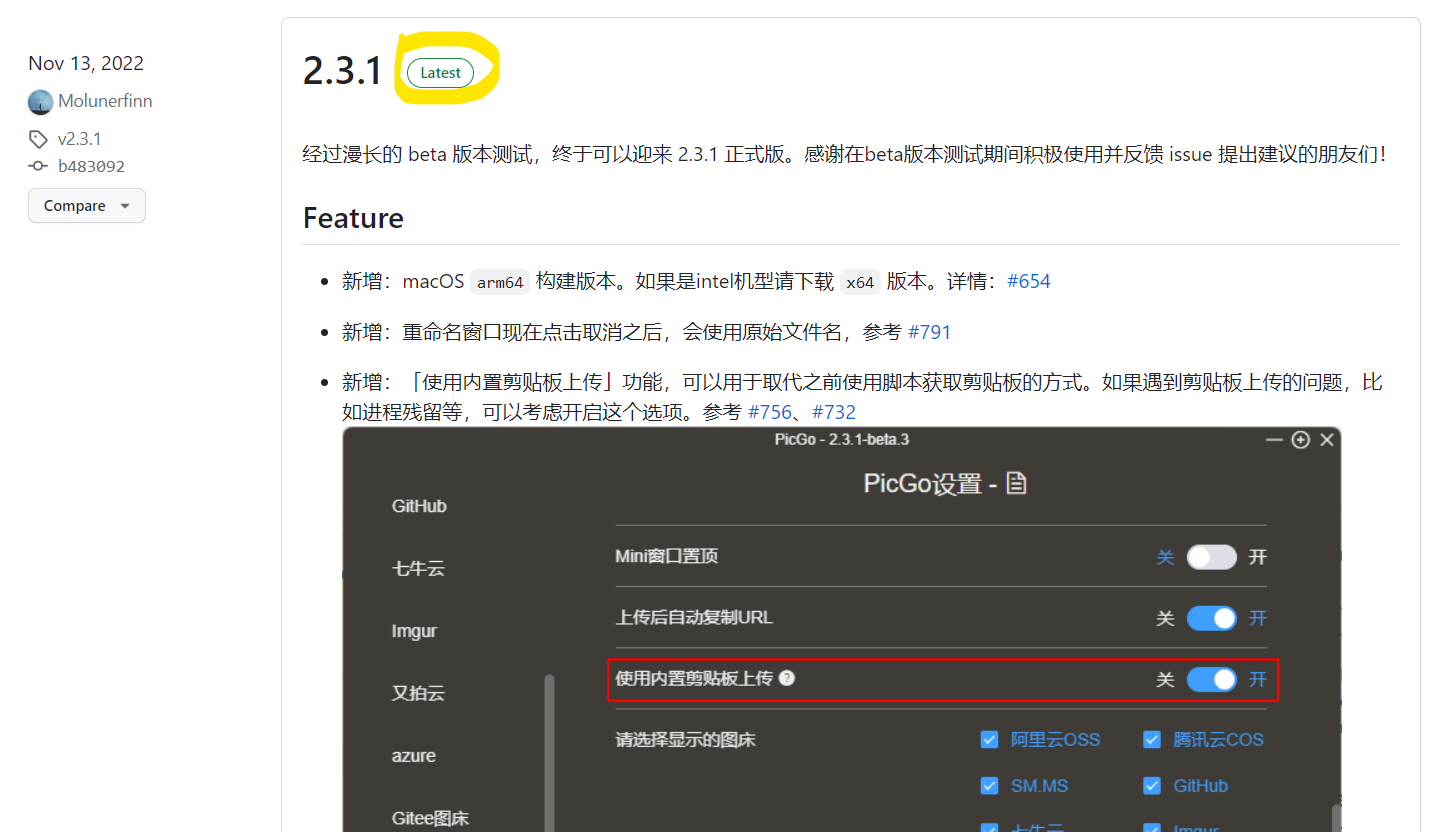Uncheck the 阿里云OSS checkbox

(989, 740)
